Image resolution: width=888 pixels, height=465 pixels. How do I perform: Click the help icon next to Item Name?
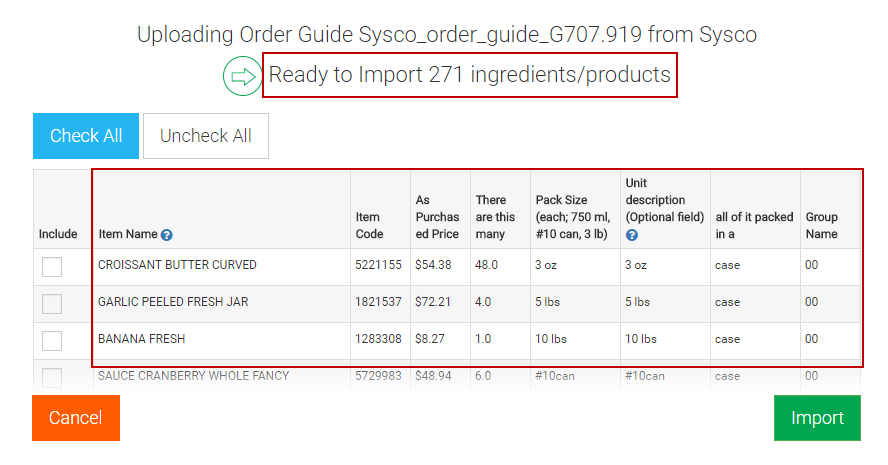click(x=167, y=235)
